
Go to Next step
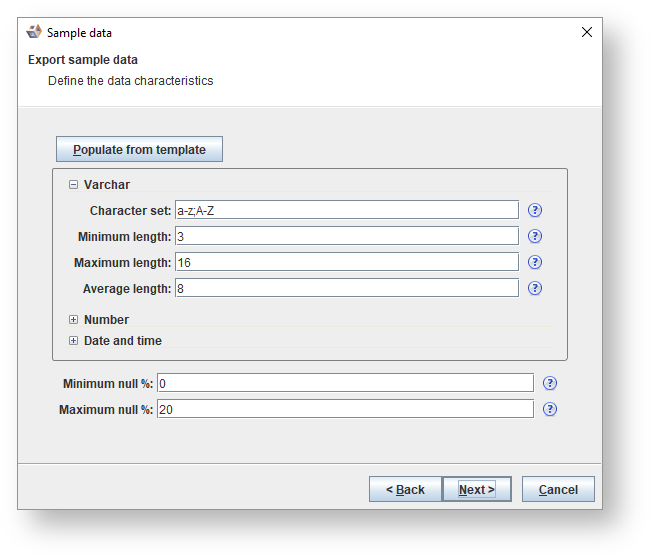tap(477, 489)
